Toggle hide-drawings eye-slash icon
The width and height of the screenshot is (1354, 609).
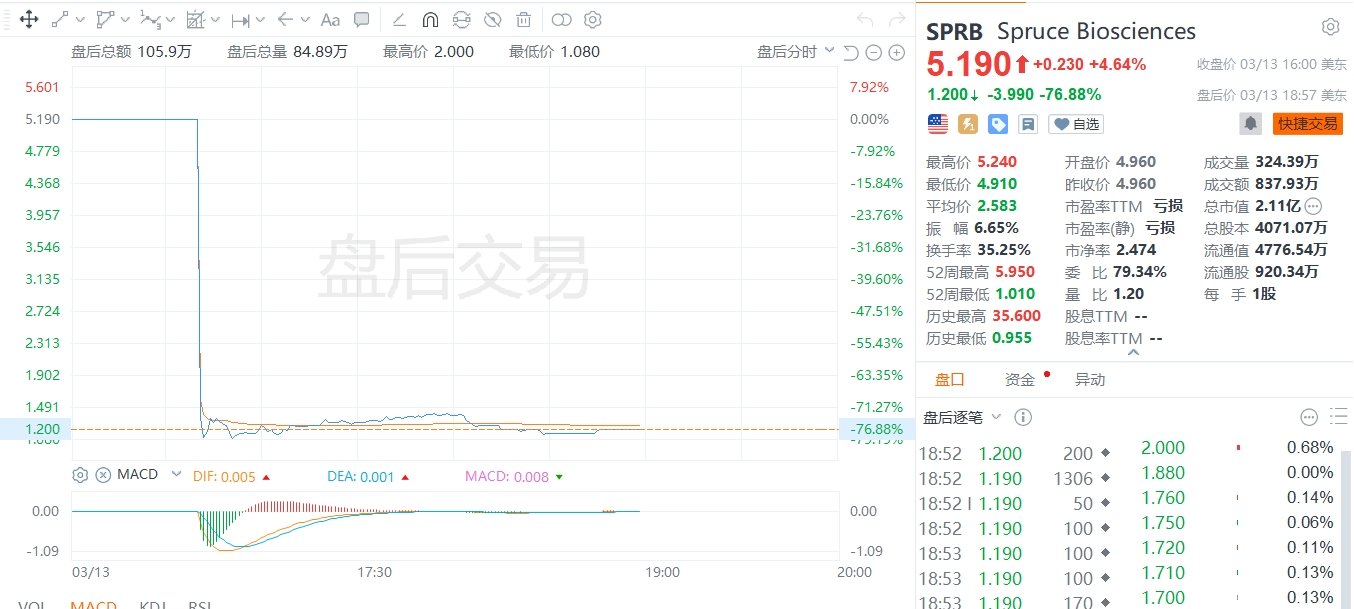492,19
